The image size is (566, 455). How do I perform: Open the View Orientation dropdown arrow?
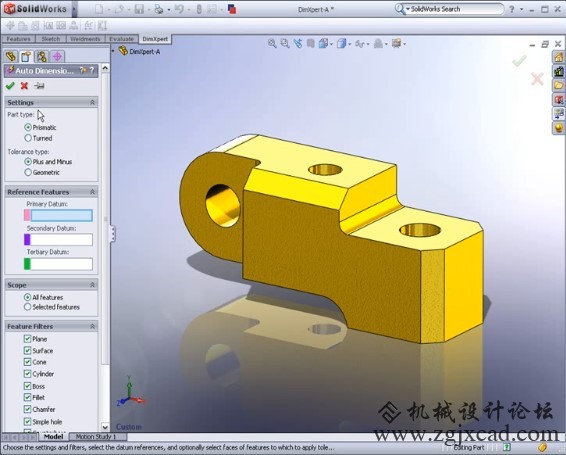point(331,44)
